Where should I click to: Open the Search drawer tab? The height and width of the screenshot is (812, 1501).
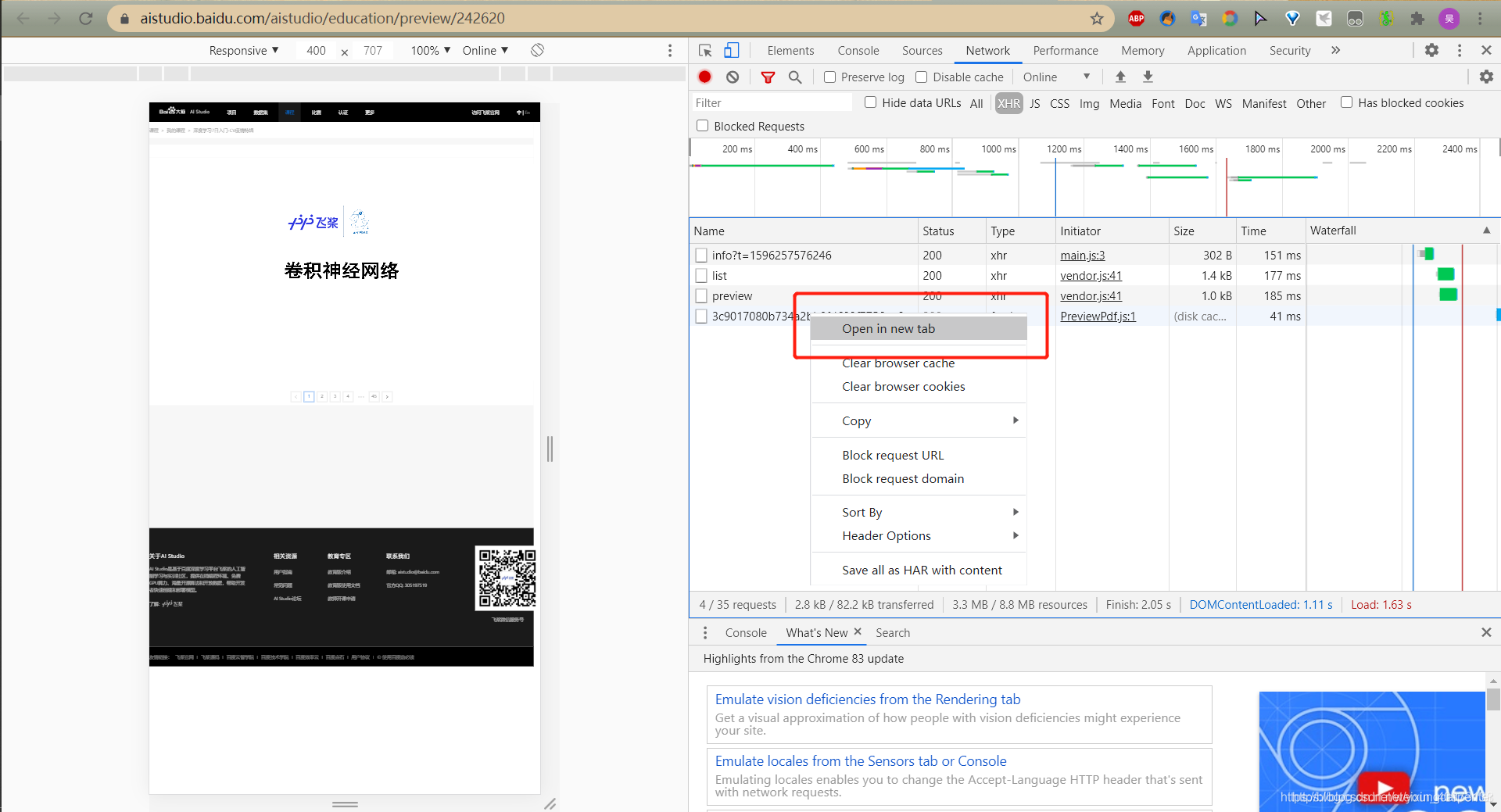[x=893, y=632]
